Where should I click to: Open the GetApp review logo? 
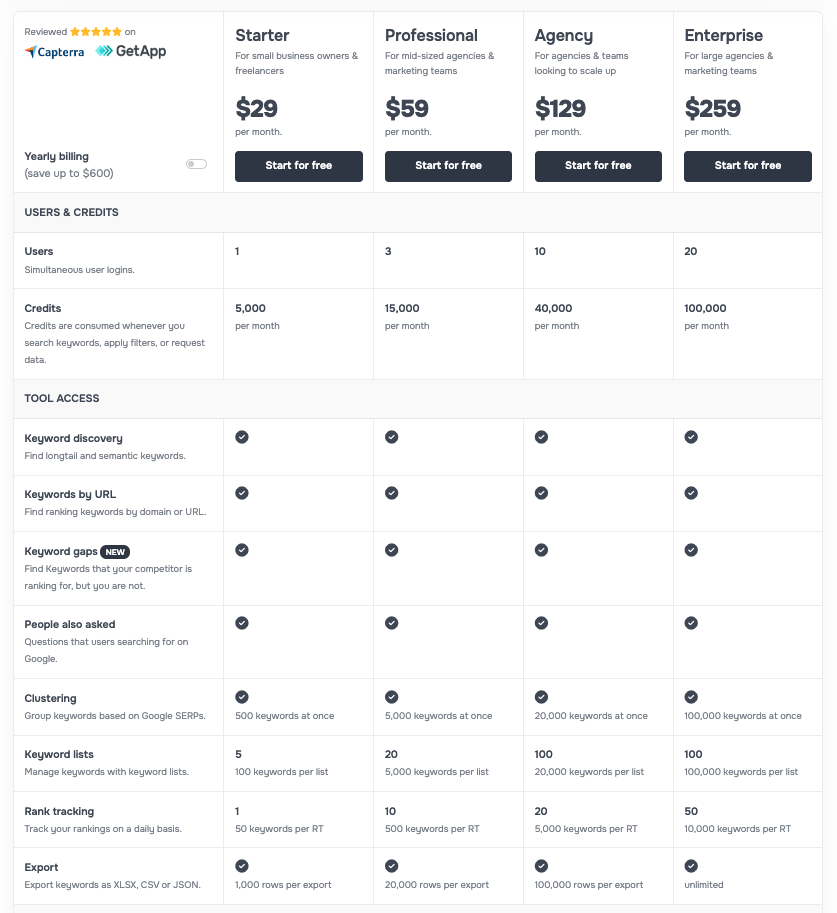pos(131,51)
